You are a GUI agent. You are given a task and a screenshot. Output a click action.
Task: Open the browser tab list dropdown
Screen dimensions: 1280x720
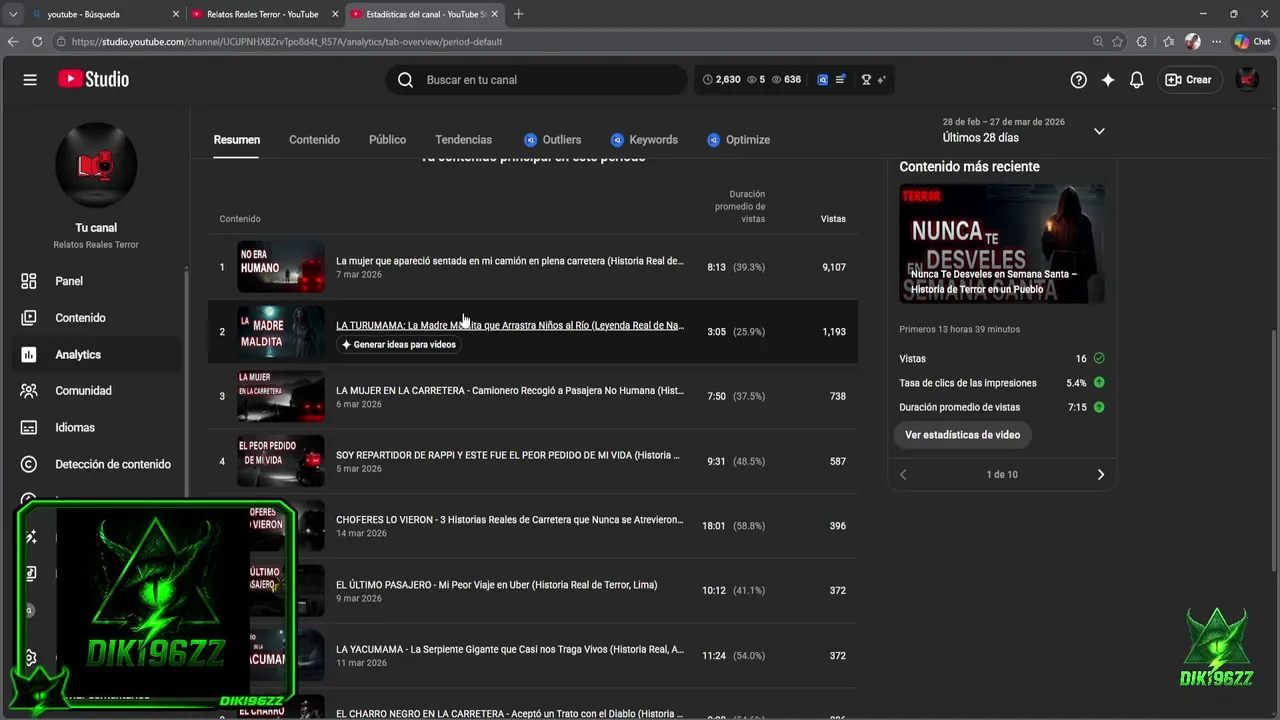click(13, 14)
